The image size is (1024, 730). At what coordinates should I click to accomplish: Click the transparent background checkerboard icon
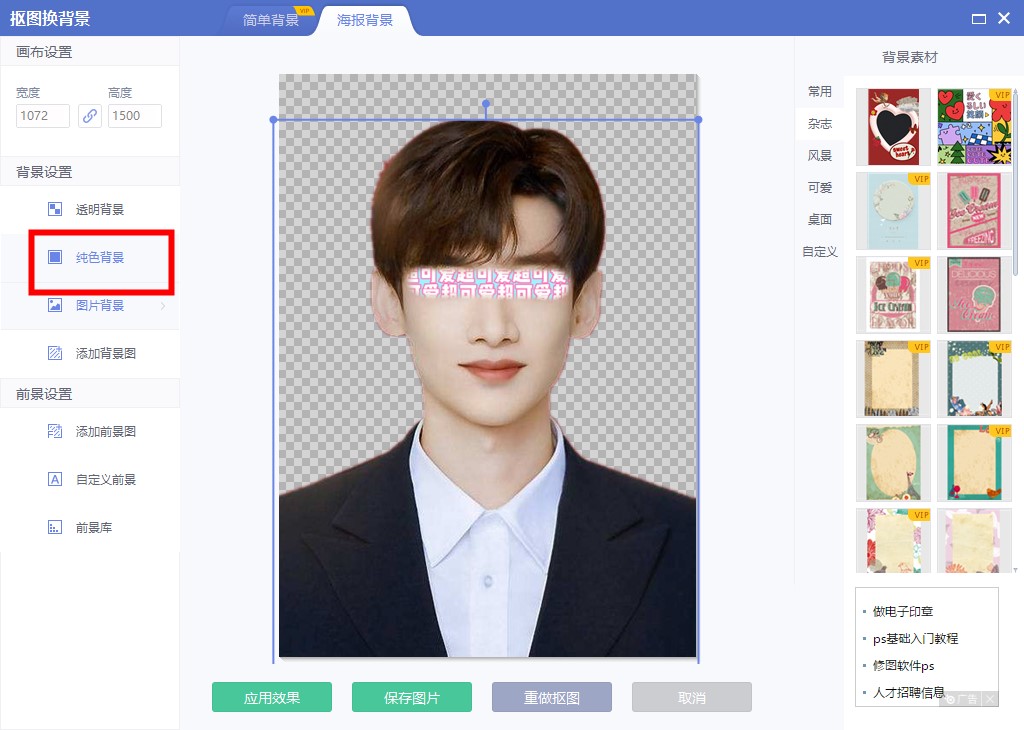(56, 209)
